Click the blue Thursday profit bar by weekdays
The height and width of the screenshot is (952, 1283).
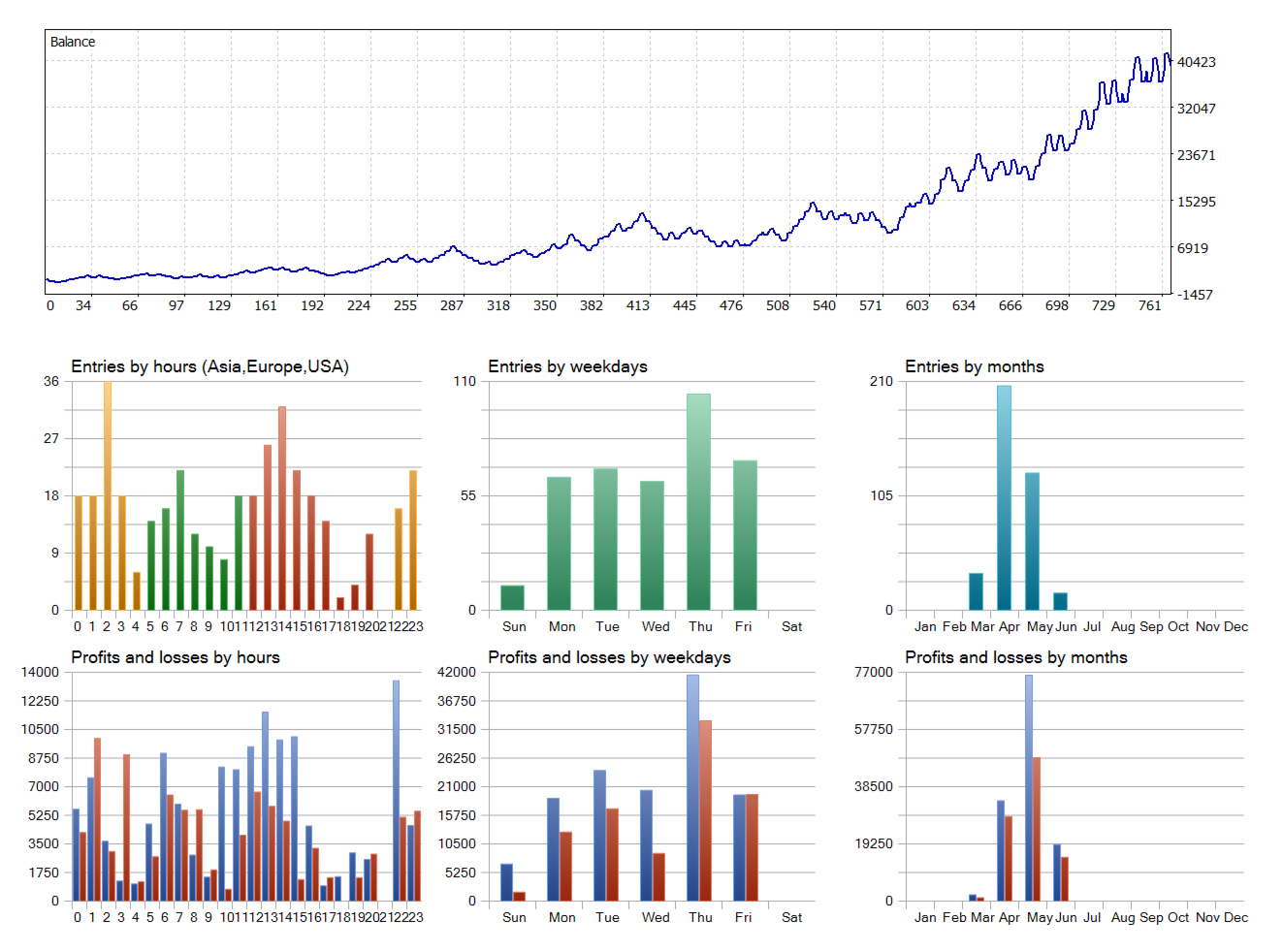pos(692,787)
